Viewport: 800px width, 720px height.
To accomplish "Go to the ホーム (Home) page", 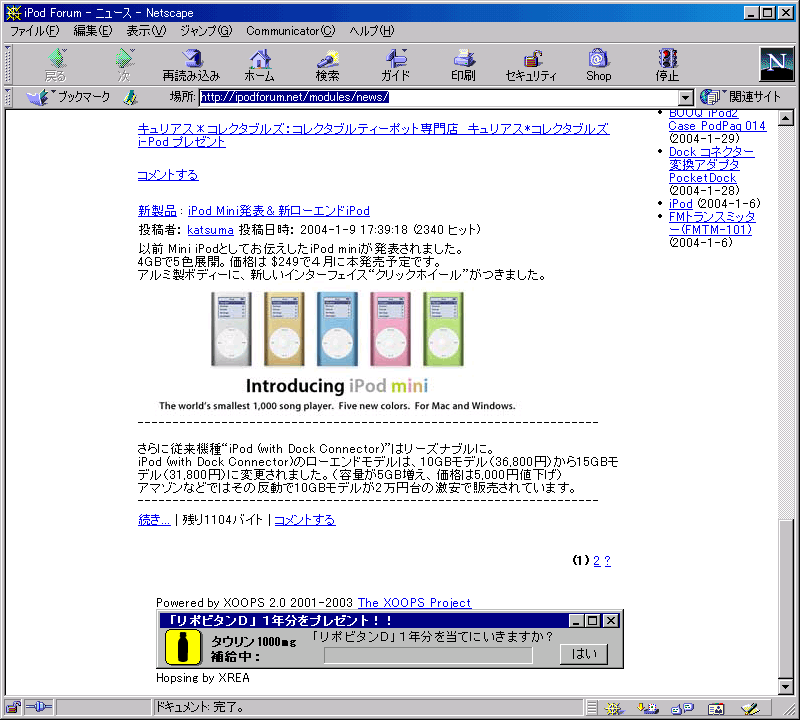I will coord(260,65).
